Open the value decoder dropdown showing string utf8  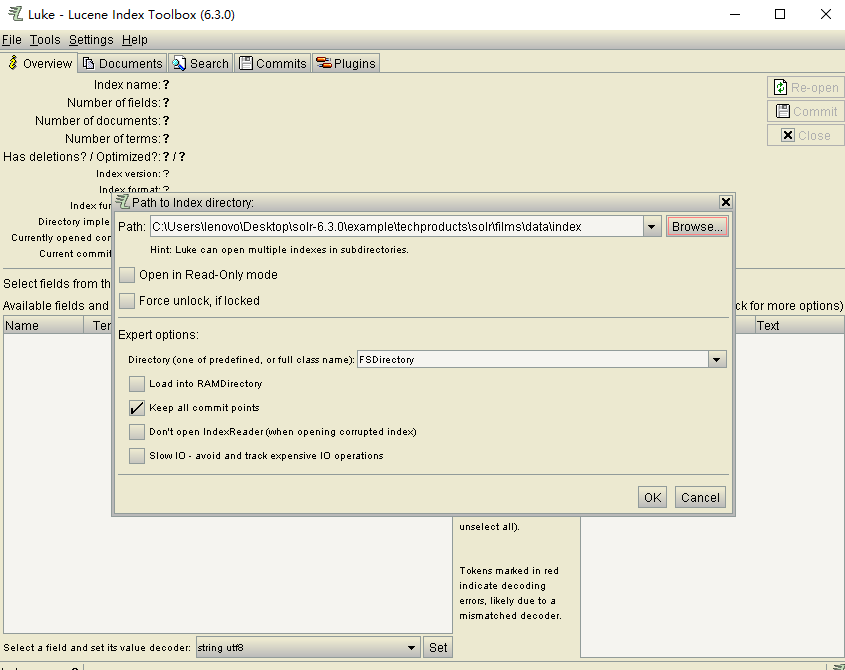pyautogui.click(x=308, y=647)
